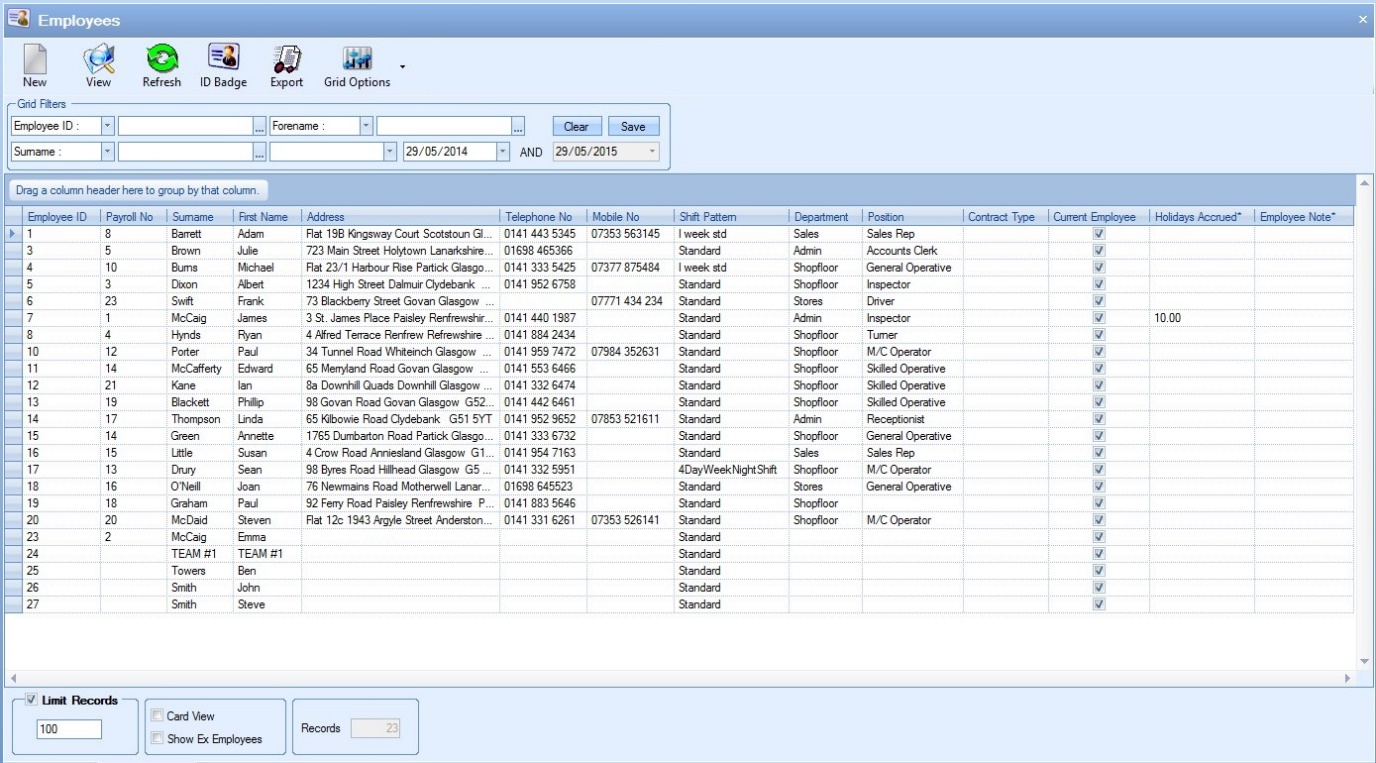
Task: Expand the Employee ID filter dropdown
Action: [x=108, y=127]
